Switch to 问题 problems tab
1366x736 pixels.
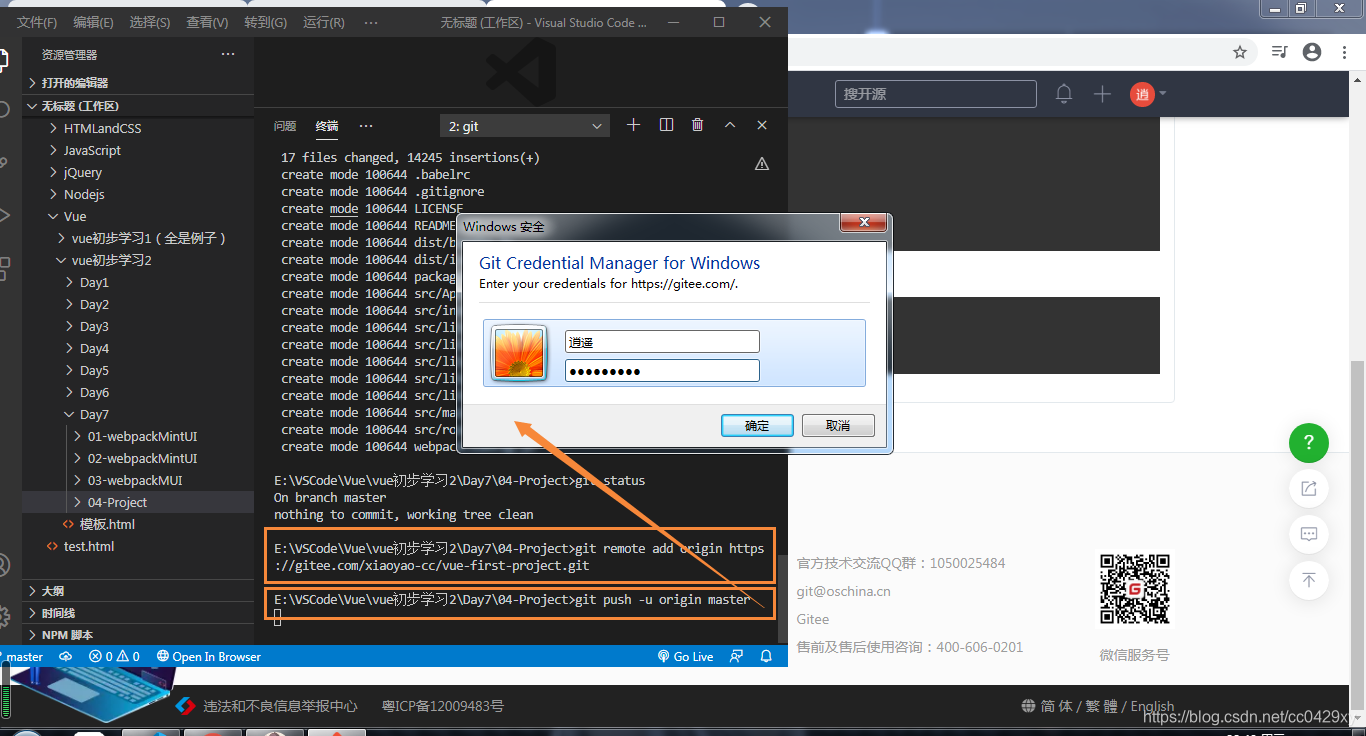point(285,126)
